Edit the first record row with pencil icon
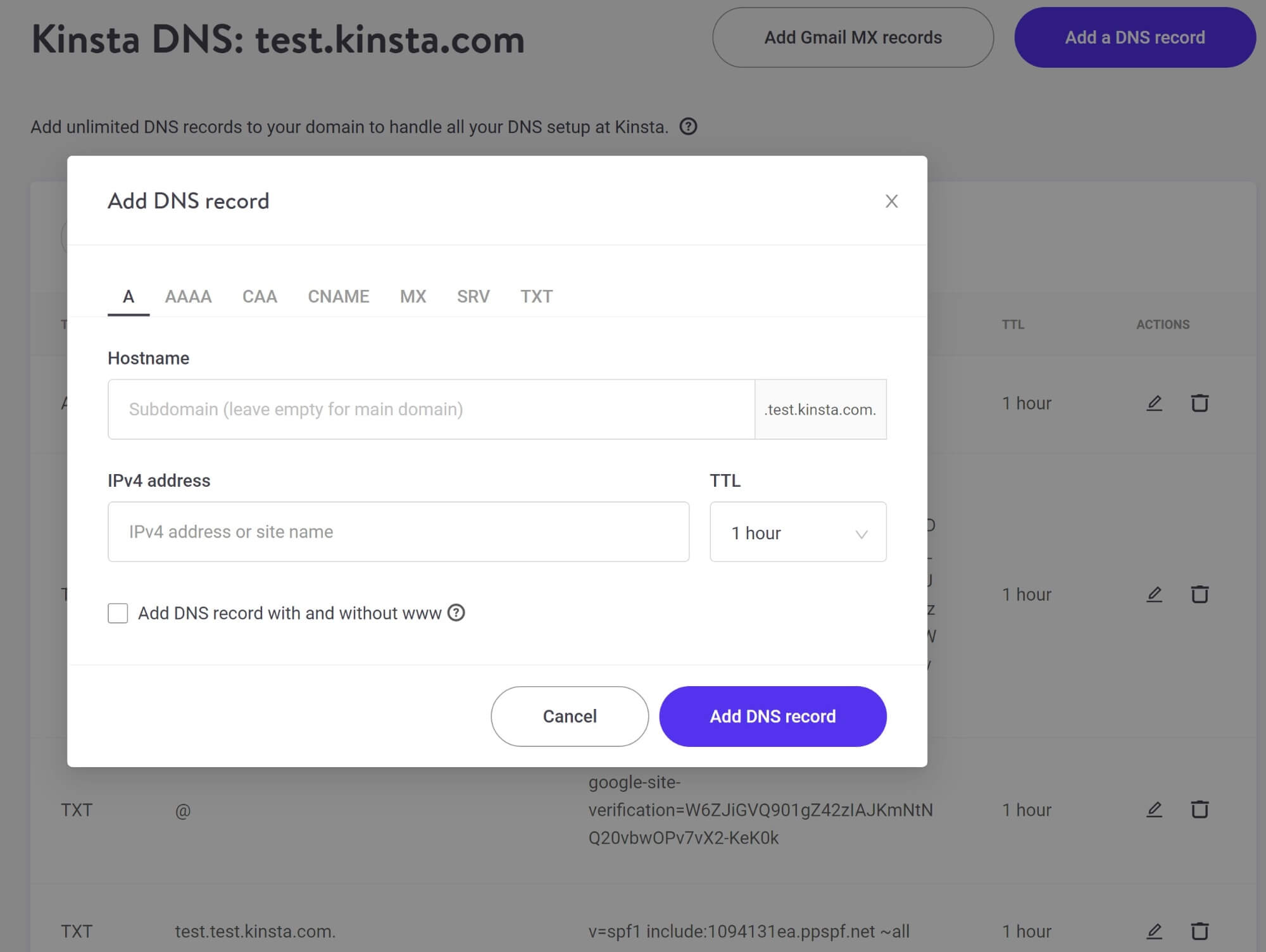Viewport: 1266px width, 952px height. [x=1154, y=403]
